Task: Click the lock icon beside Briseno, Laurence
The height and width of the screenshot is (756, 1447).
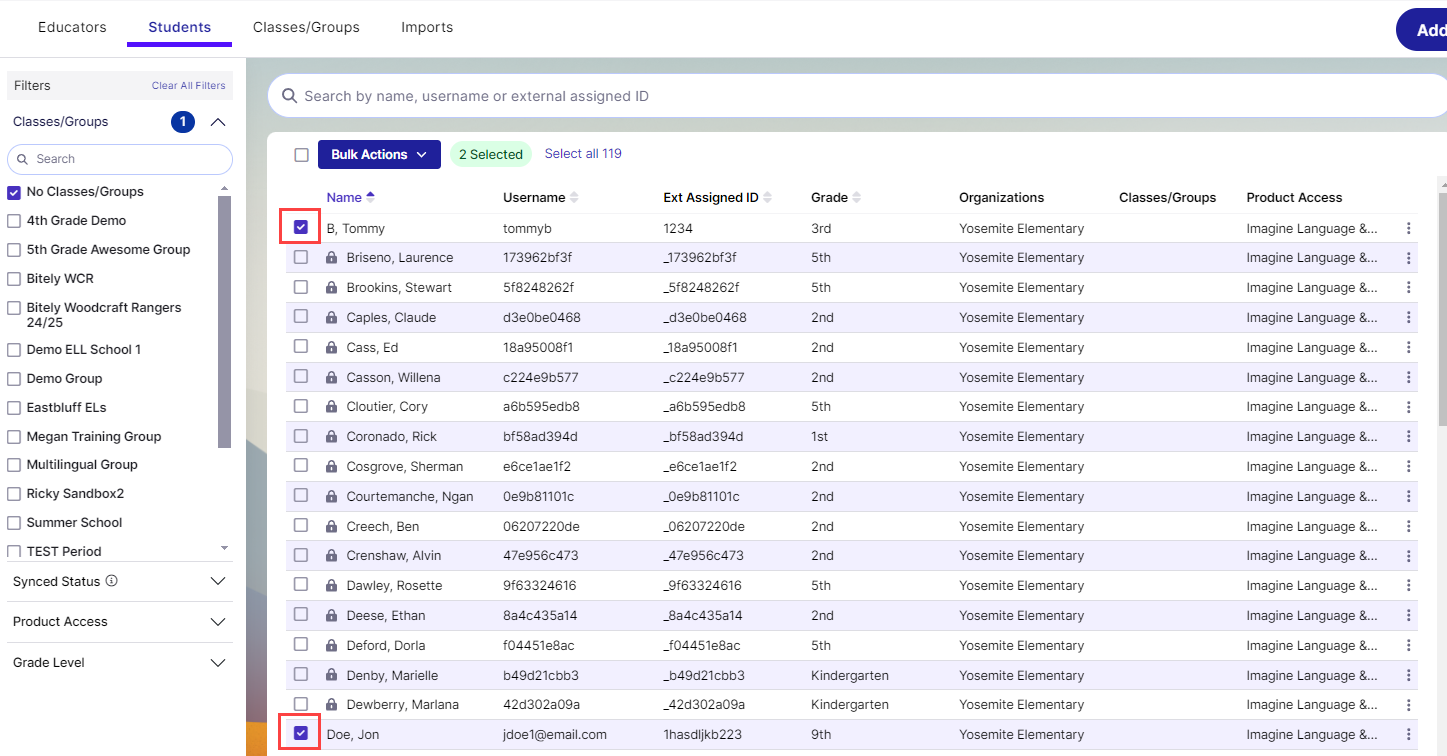Action: pyautogui.click(x=331, y=258)
